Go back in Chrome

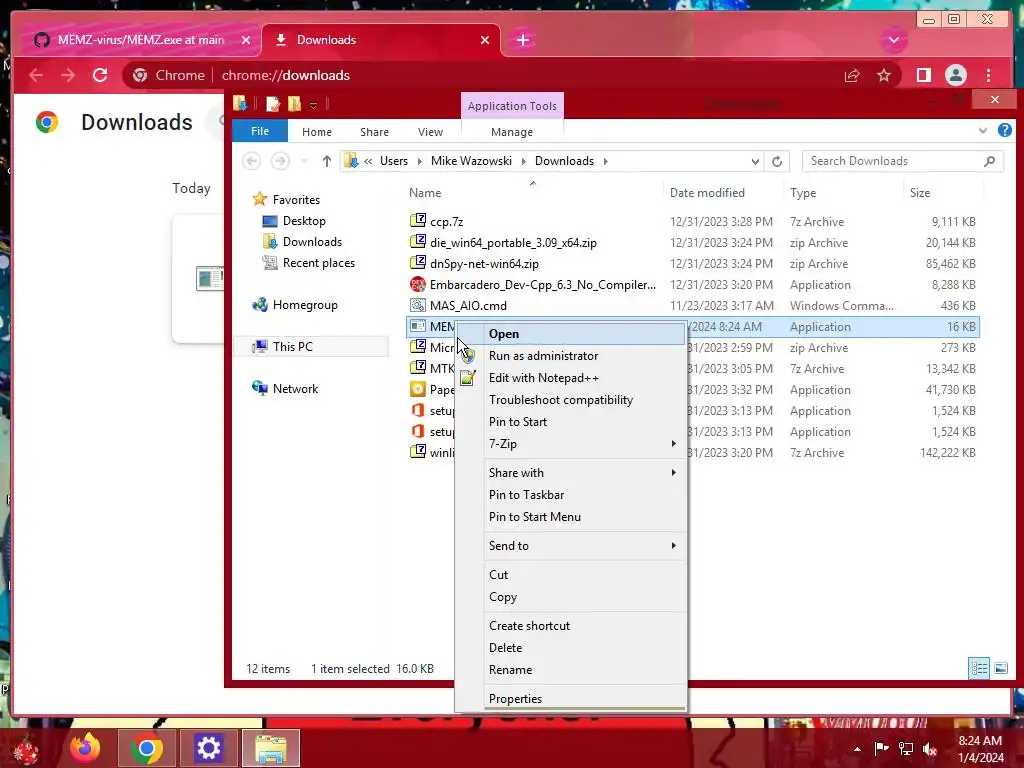(x=36, y=75)
